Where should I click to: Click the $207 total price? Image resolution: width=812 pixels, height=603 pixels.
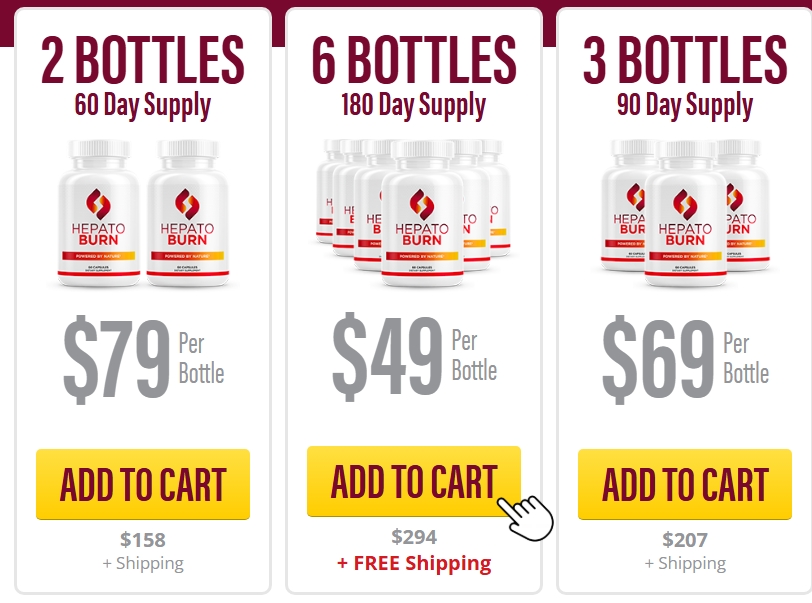685,540
